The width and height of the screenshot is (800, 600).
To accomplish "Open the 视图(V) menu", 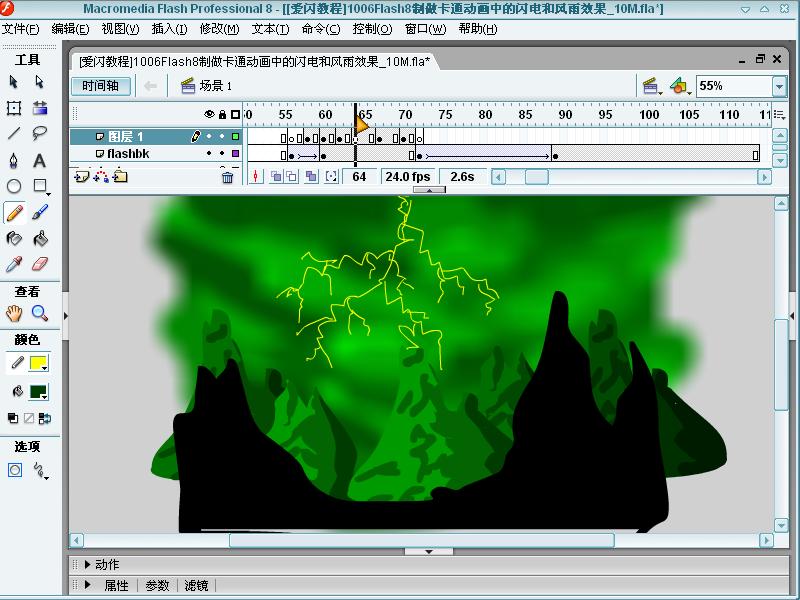I will 120,29.
